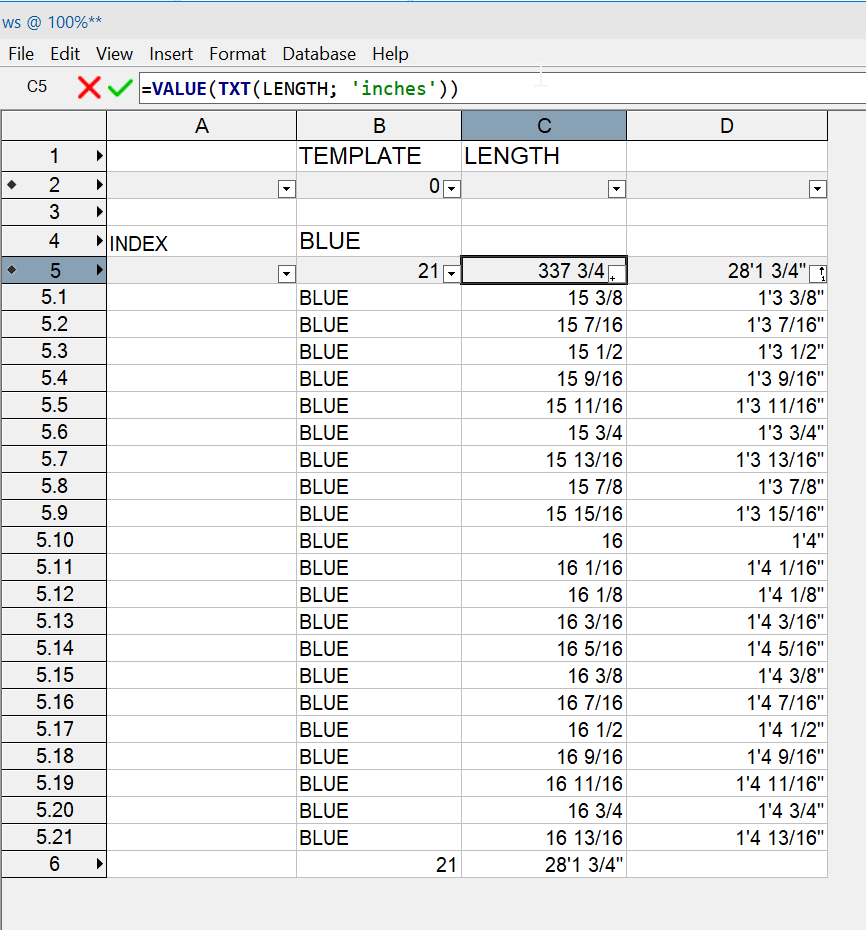Open the dropdown in cell B5 showing 21
Viewport: 866px width, 930px height.
pyautogui.click(x=451, y=273)
